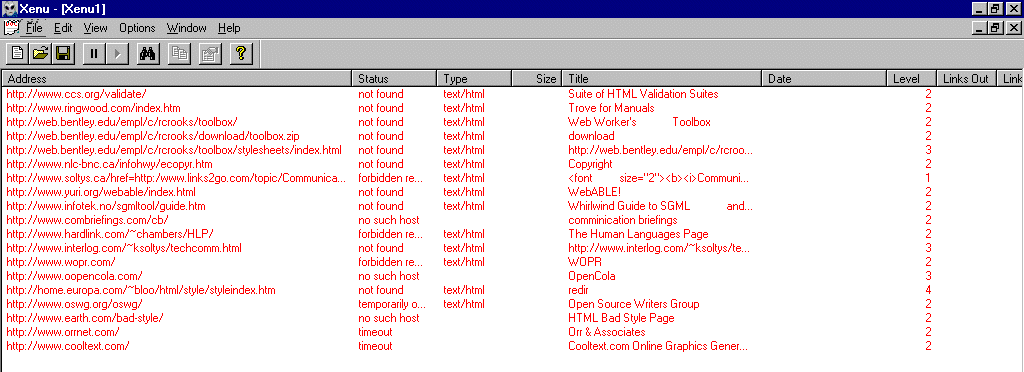
Task: Sort by the Level column header
Action: pos(912,79)
